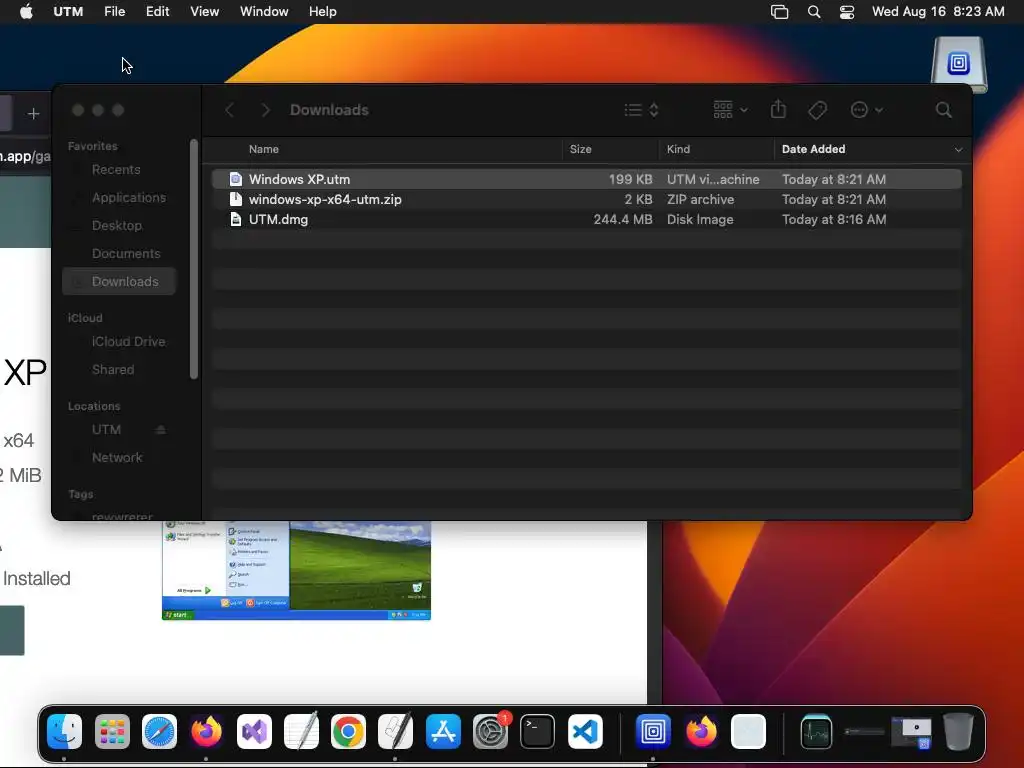Sort by the Name column header
Viewport: 1024px width, 768px height.
click(264, 150)
